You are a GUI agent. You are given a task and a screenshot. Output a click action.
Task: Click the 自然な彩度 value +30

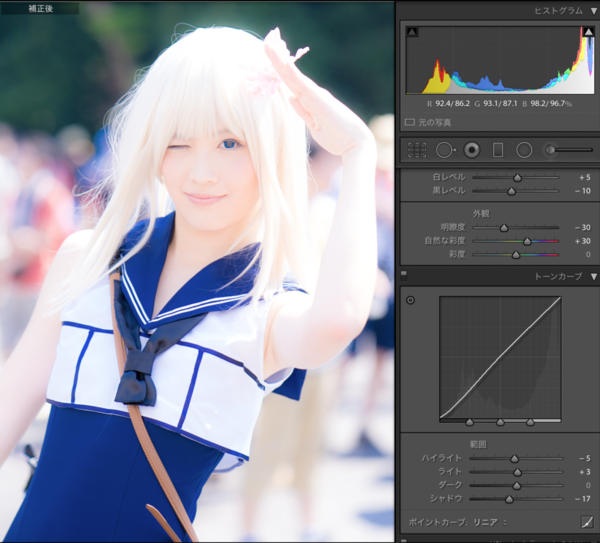[583, 241]
